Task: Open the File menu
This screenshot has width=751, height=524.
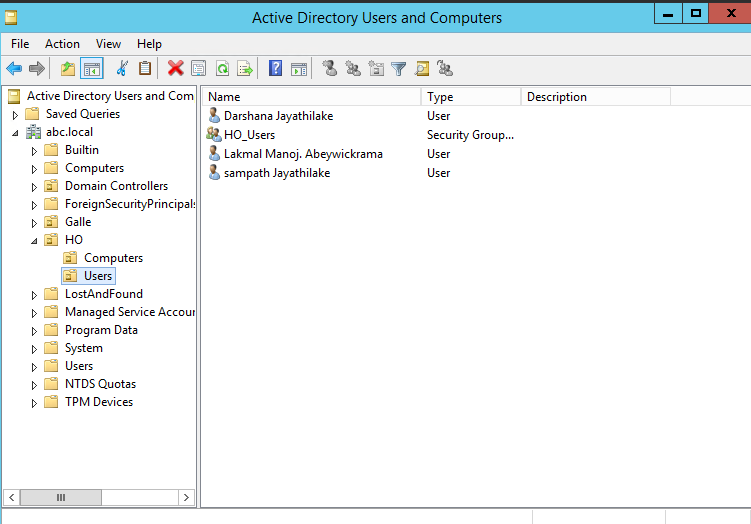Action: click(20, 44)
